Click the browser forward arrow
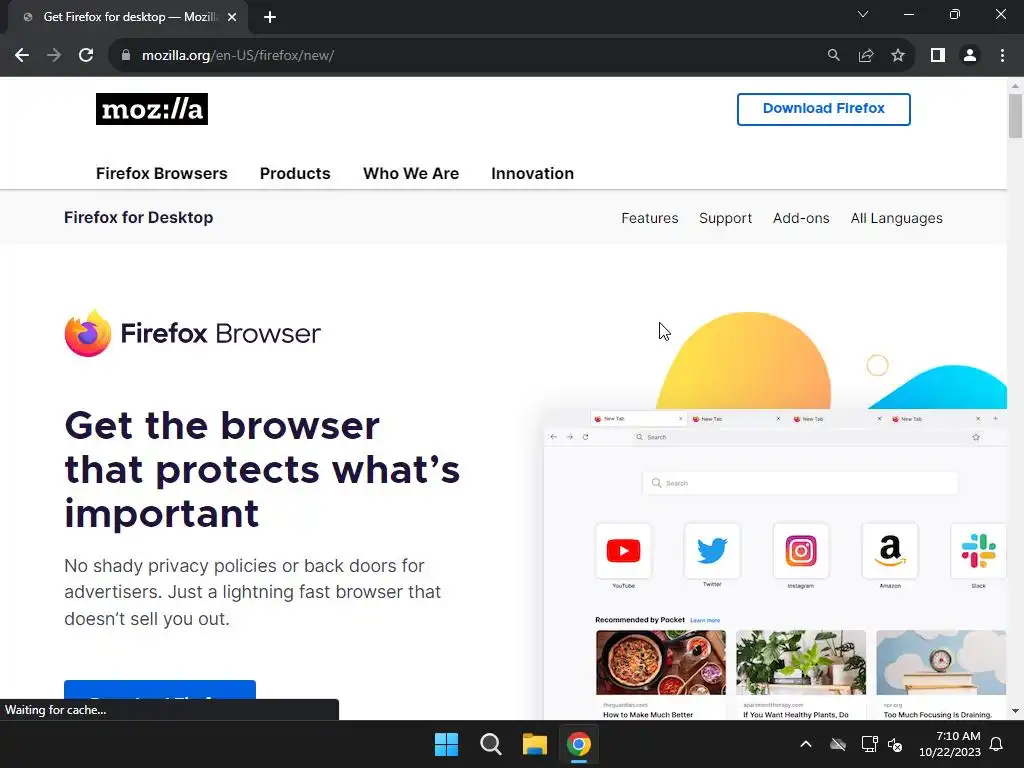Image resolution: width=1024 pixels, height=768 pixels. pyautogui.click(x=54, y=56)
